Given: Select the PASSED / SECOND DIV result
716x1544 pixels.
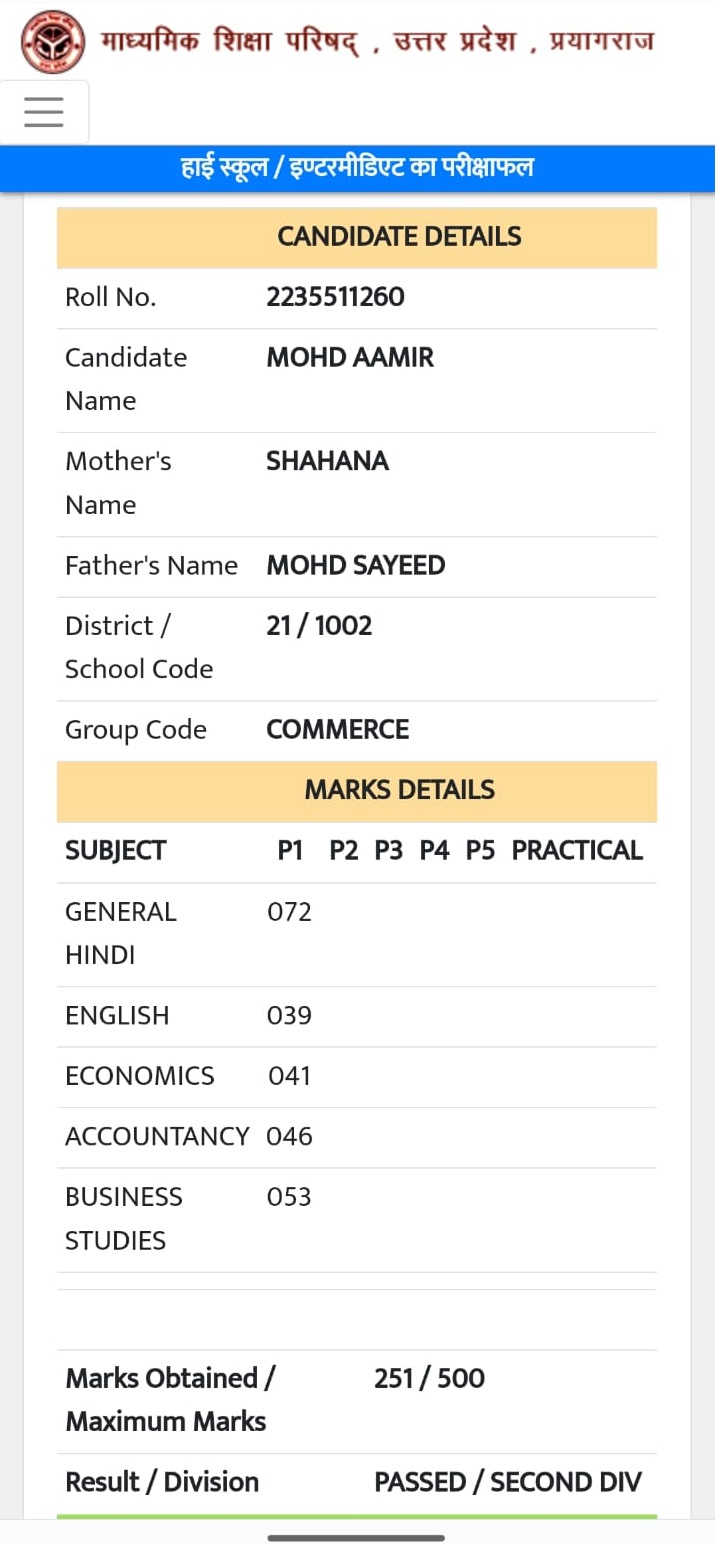Looking at the screenshot, I should tap(508, 1483).
